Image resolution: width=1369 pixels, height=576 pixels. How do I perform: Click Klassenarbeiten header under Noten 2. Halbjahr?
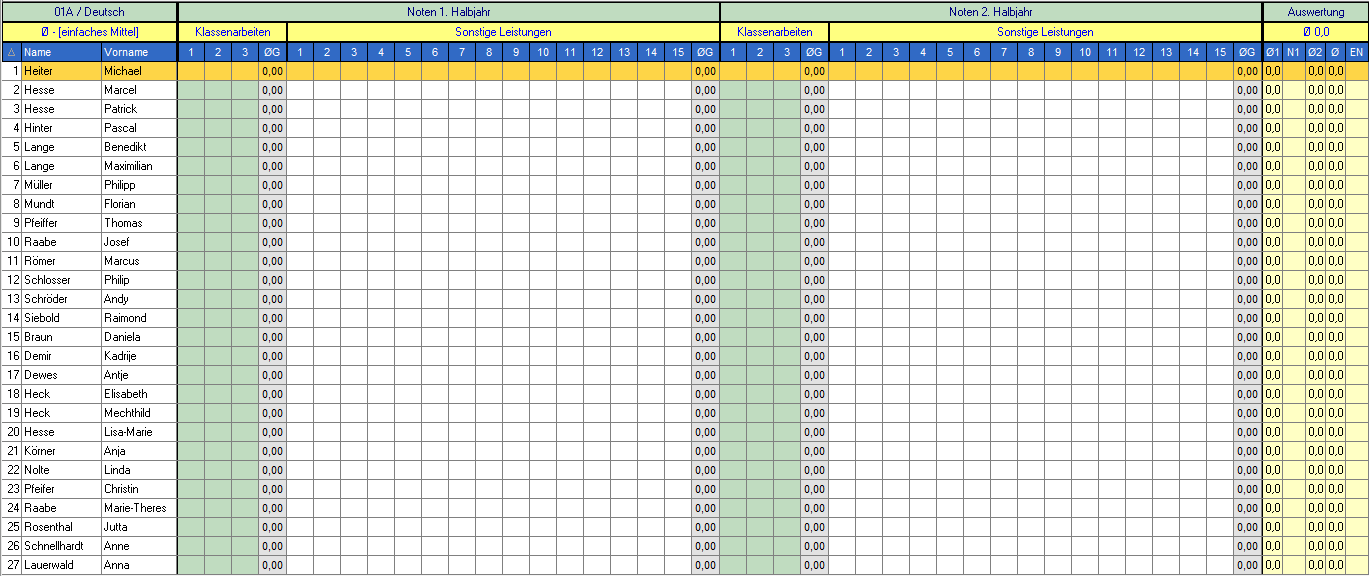click(774, 32)
